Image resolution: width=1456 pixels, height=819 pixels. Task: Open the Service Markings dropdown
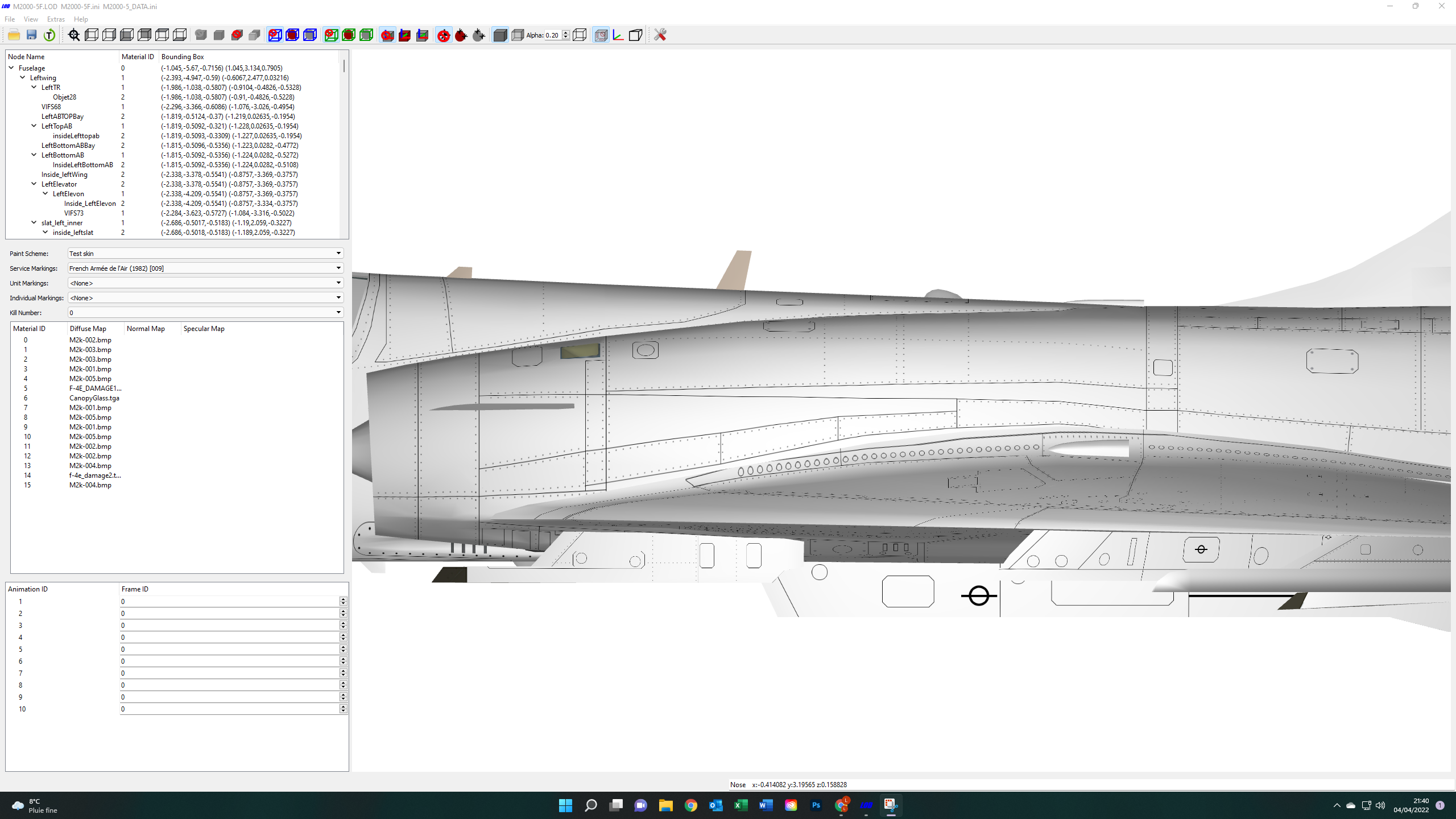click(x=205, y=268)
